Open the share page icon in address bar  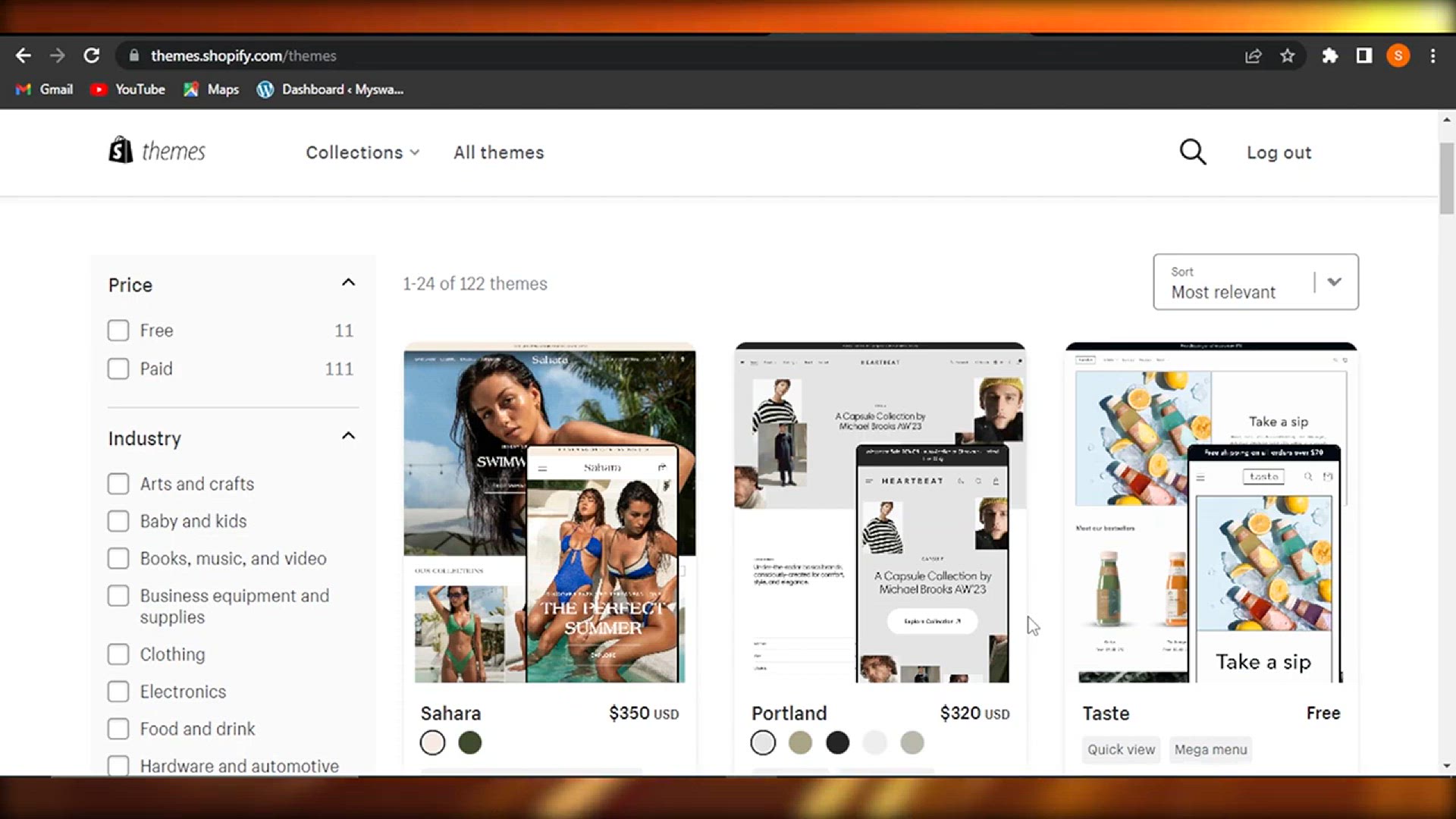[1253, 55]
